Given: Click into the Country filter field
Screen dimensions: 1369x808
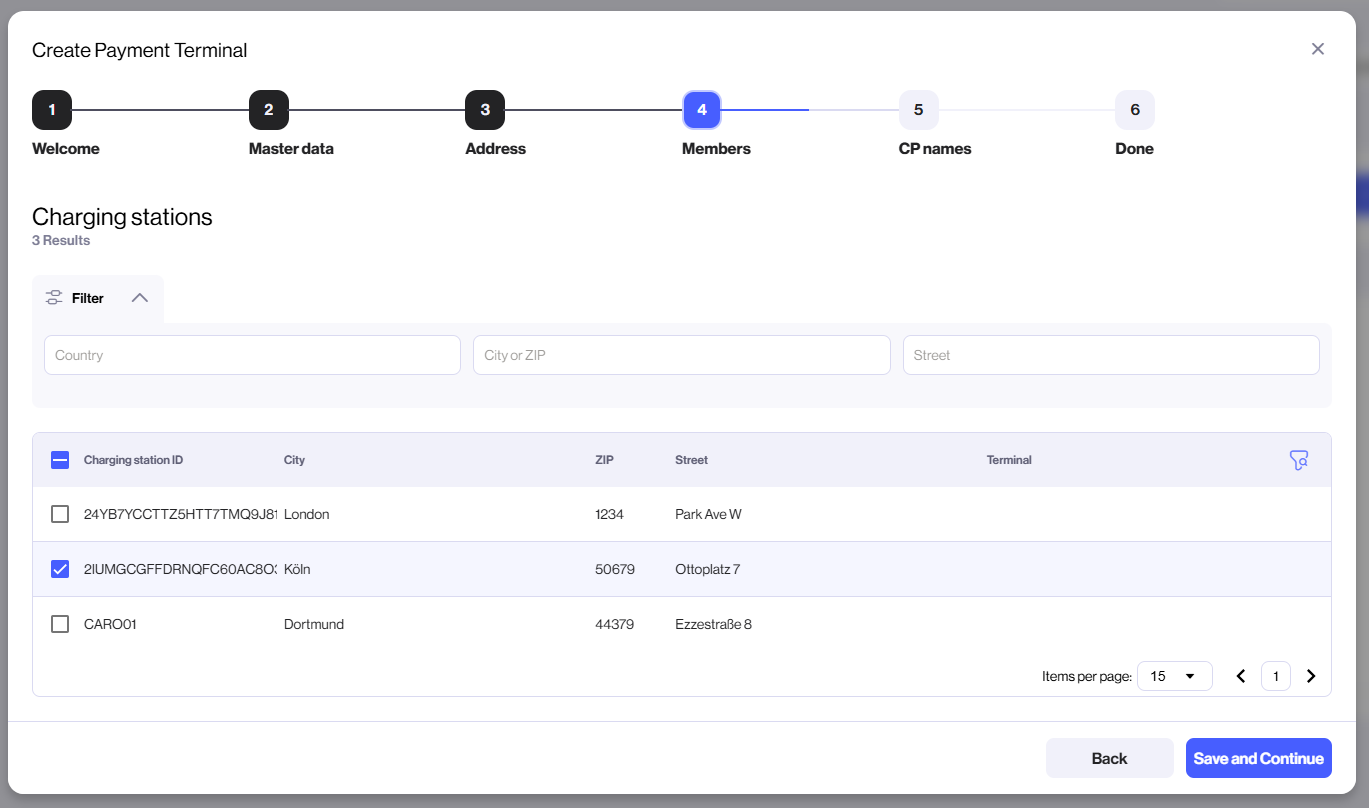Looking at the screenshot, I should (x=251, y=355).
